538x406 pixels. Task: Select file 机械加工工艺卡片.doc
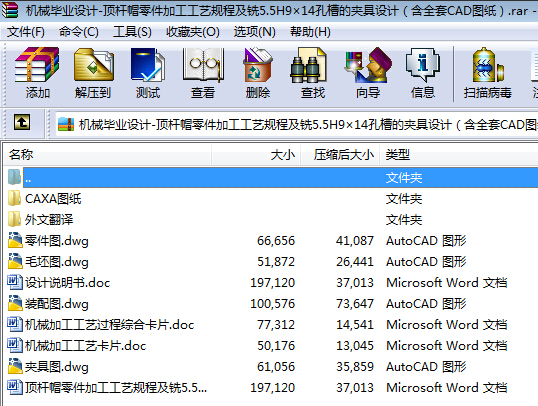click(x=85, y=346)
